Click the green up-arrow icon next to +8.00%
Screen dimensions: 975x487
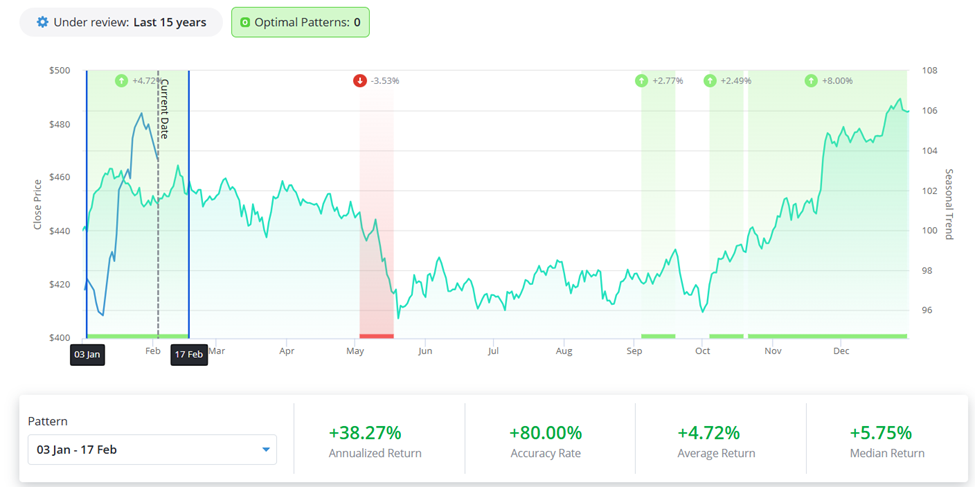tap(811, 81)
